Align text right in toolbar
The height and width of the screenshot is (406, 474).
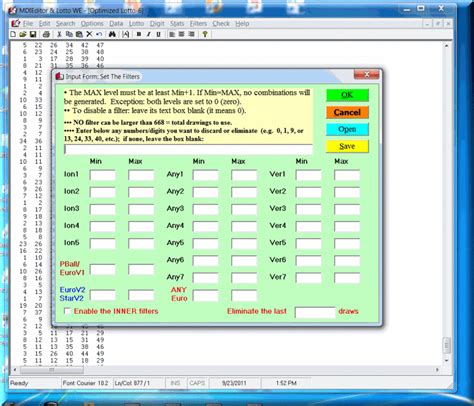(192, 34)
